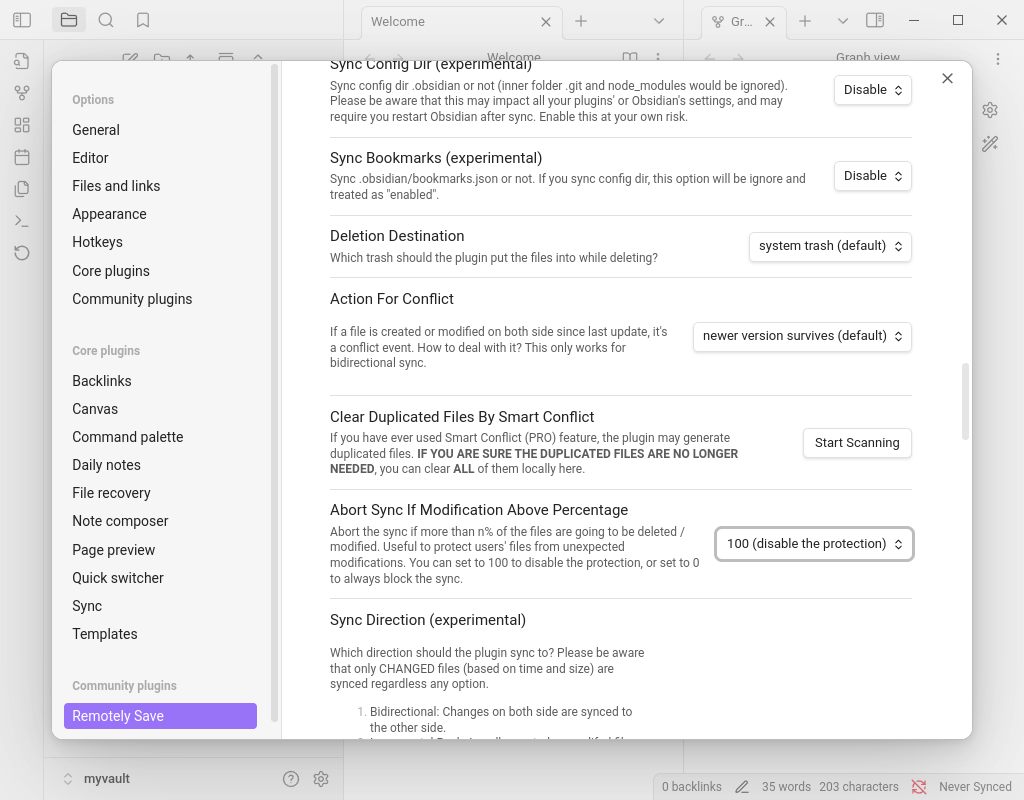The height and width of the screenshot is (800, 1024).
Task: Expand the Deletion Destination dropdown
Action: click(830, 246)
